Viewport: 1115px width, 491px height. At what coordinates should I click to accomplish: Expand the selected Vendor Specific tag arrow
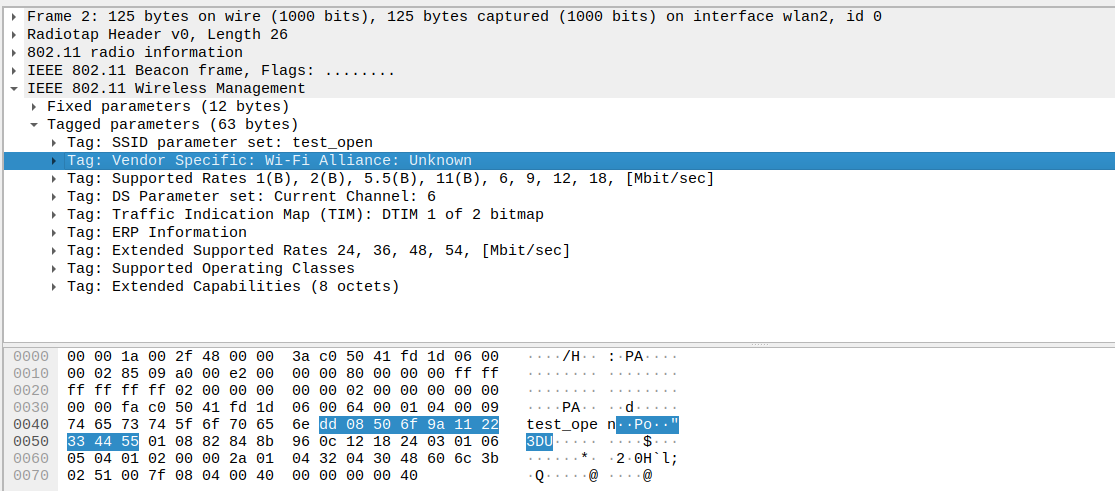55,161
